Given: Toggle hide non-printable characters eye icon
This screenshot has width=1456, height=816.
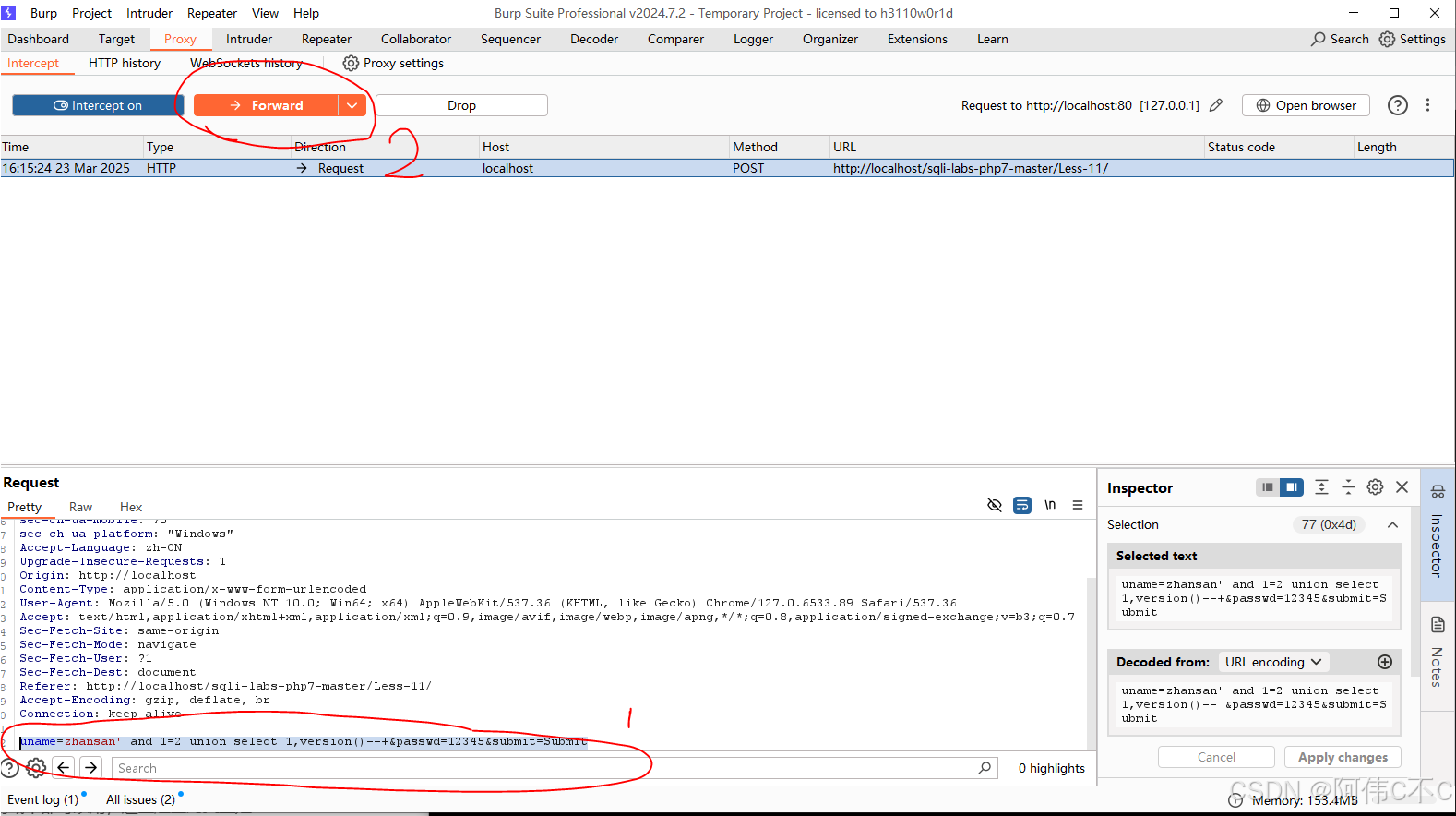Looking at the screenshot, I should click(x=995, y=505).
